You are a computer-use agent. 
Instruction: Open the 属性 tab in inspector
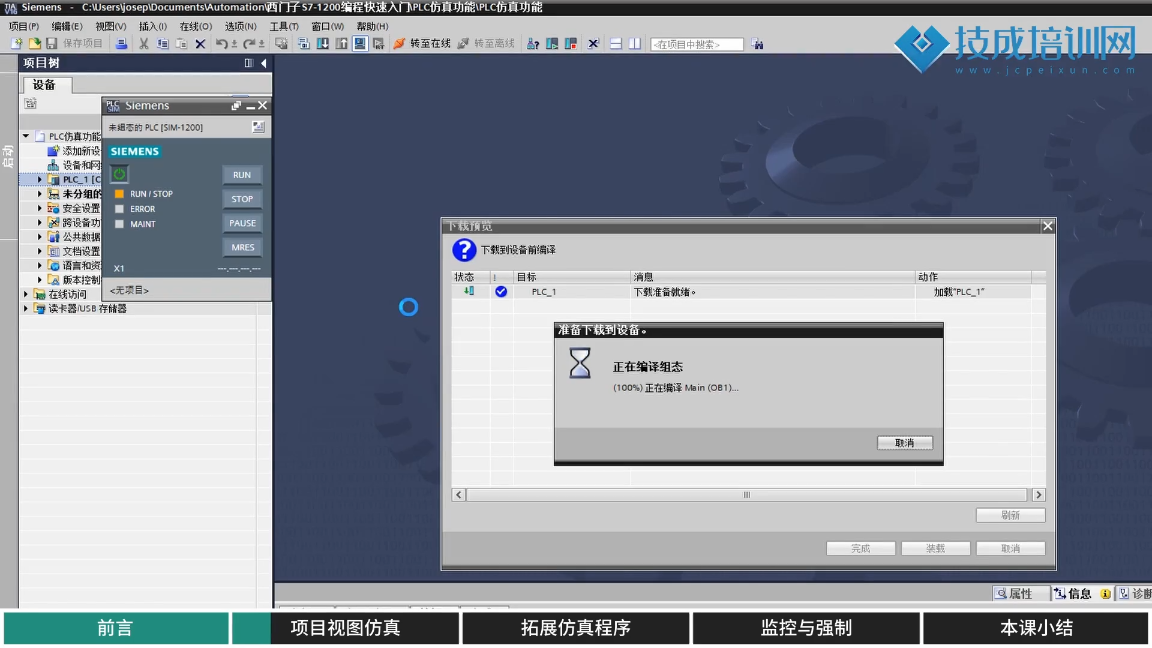[x=1020, y=594]
